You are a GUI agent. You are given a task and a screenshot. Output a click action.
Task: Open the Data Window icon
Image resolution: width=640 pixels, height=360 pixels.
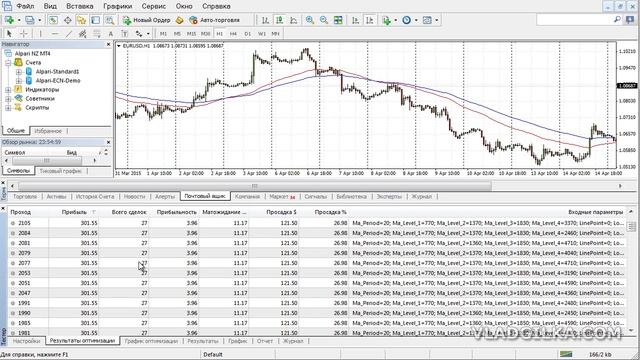tap(67, 20)
